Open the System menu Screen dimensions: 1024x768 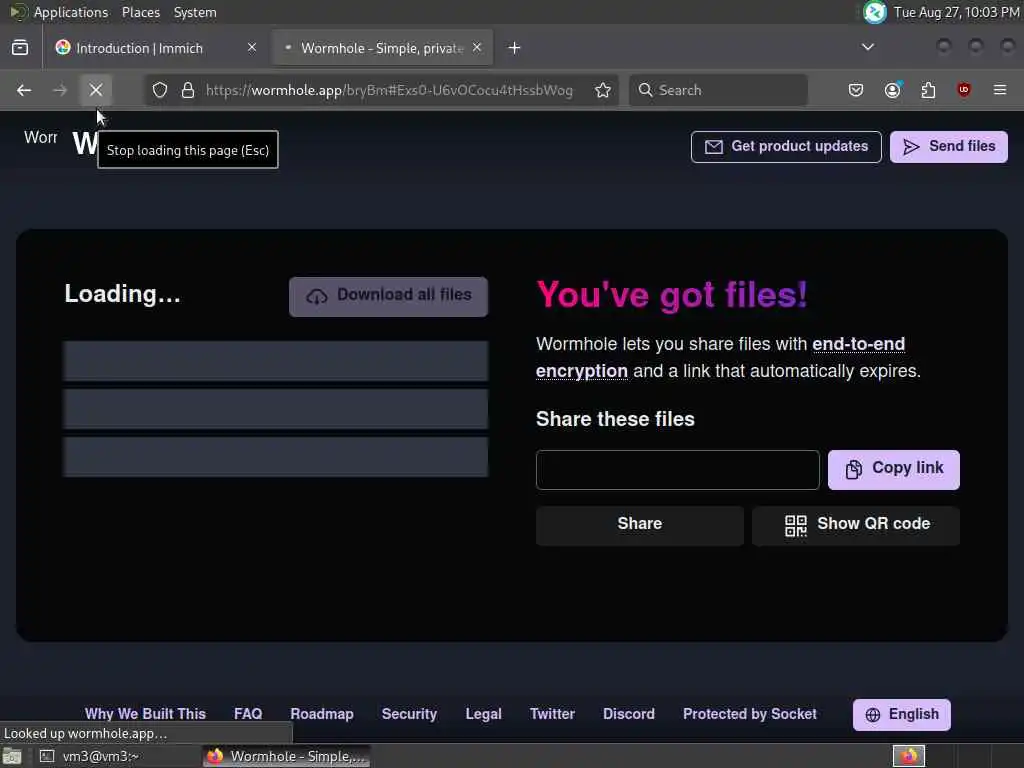195,12
